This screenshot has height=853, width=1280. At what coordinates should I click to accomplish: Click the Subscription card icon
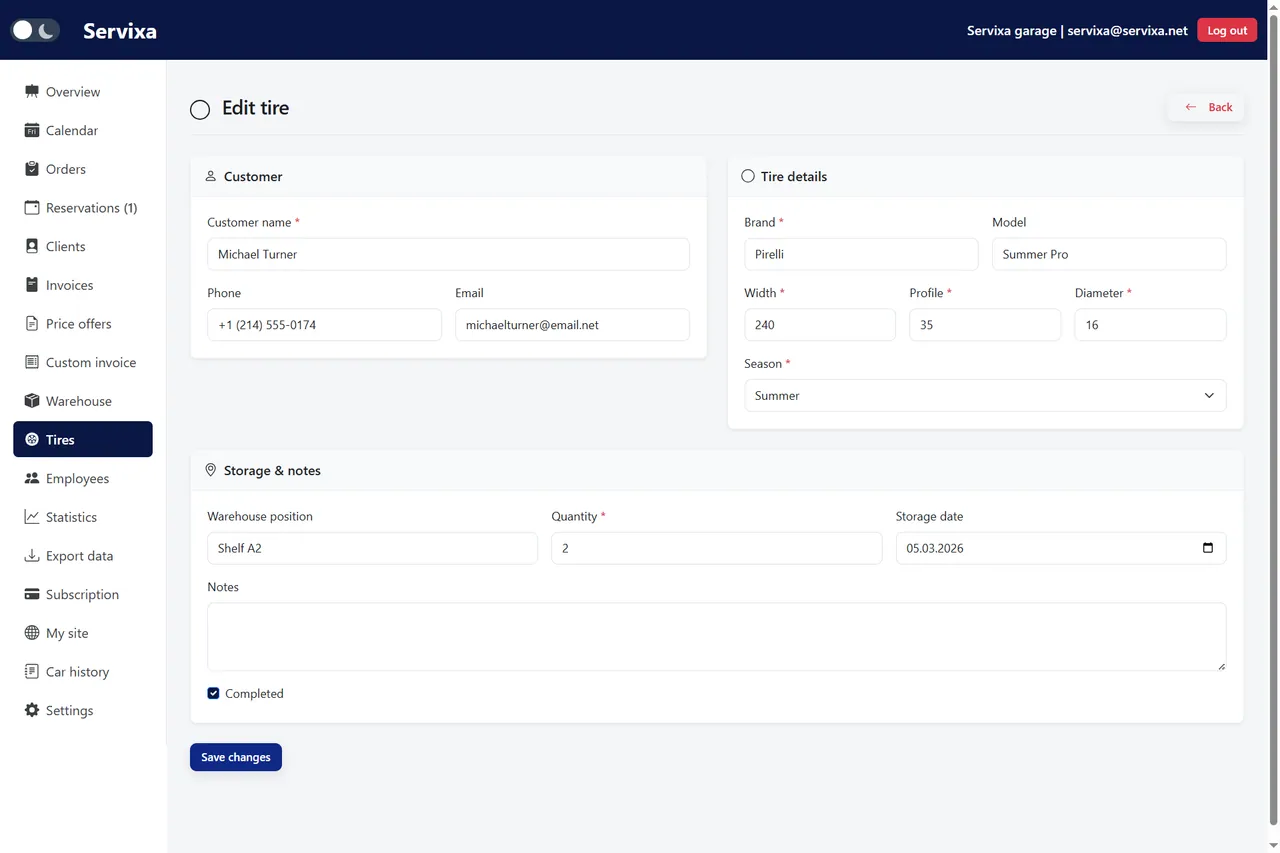click(32, 594)
